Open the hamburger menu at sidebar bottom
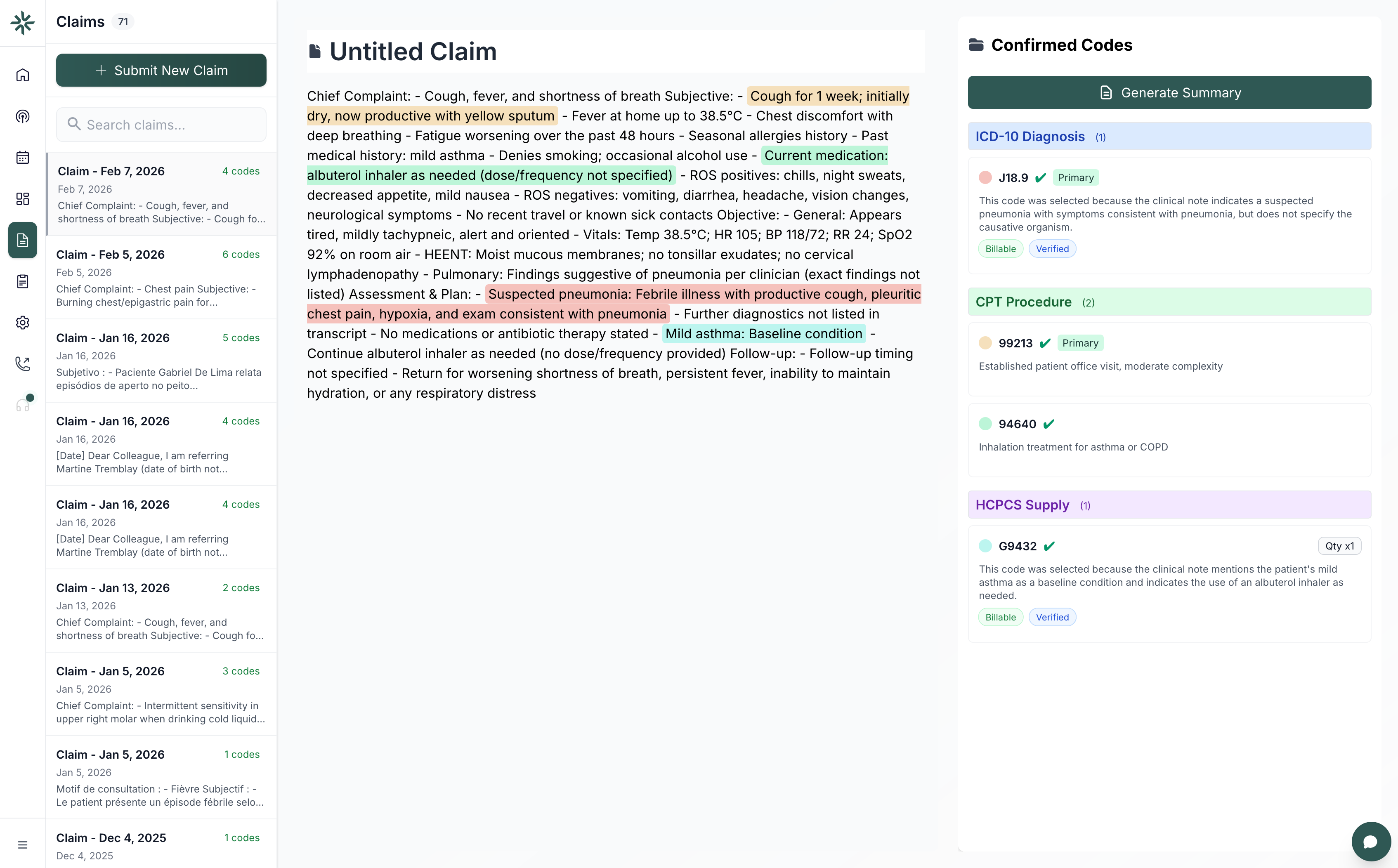The width and height of the screenshot is (1398, 868). 22,844
